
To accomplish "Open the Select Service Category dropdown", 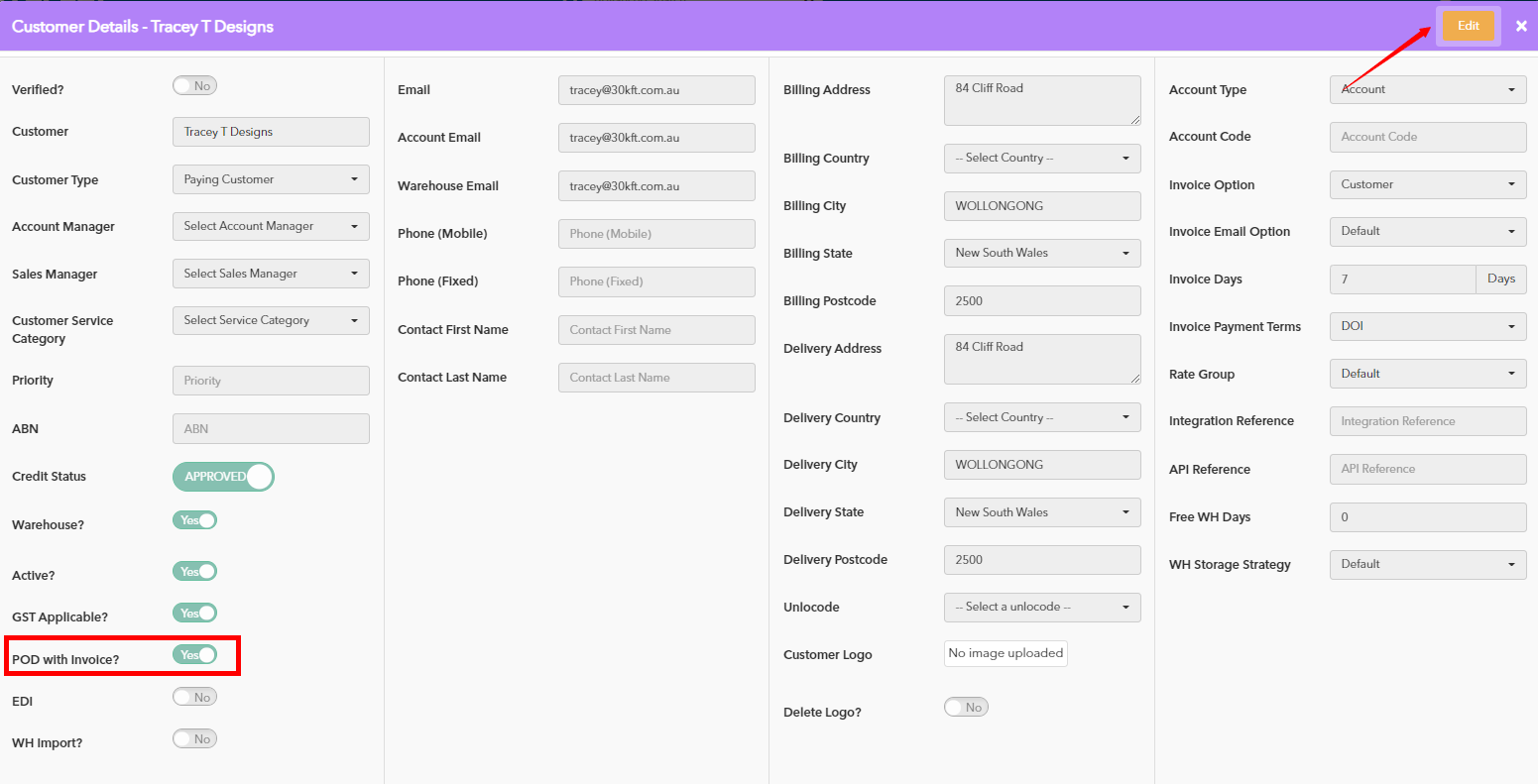I will pos(271,321).
